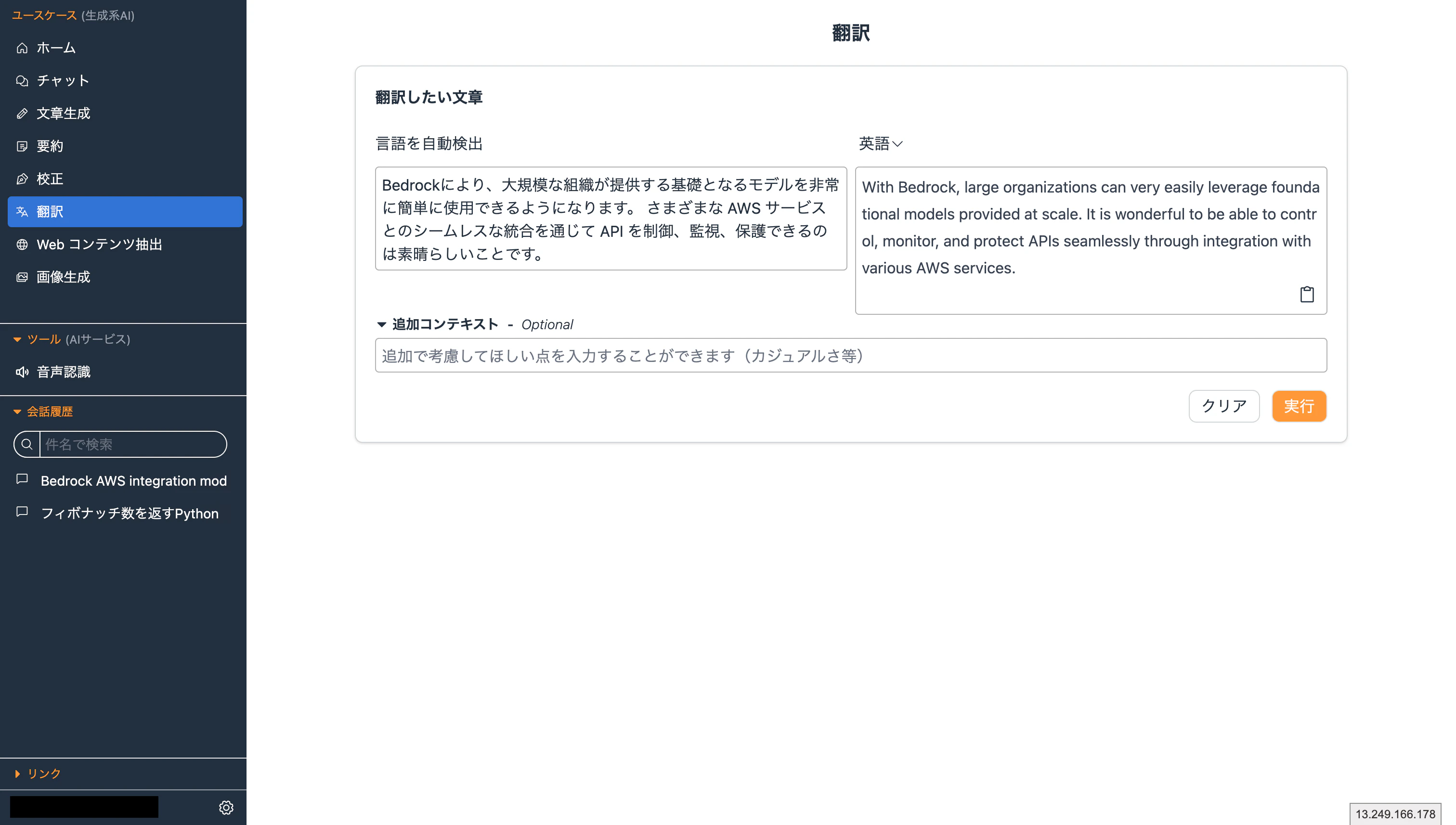The width and height of the screenshot is (1456, 825).
Task: Open Web コンテンツ抽出 menu item
Action: tap(125, 244)
